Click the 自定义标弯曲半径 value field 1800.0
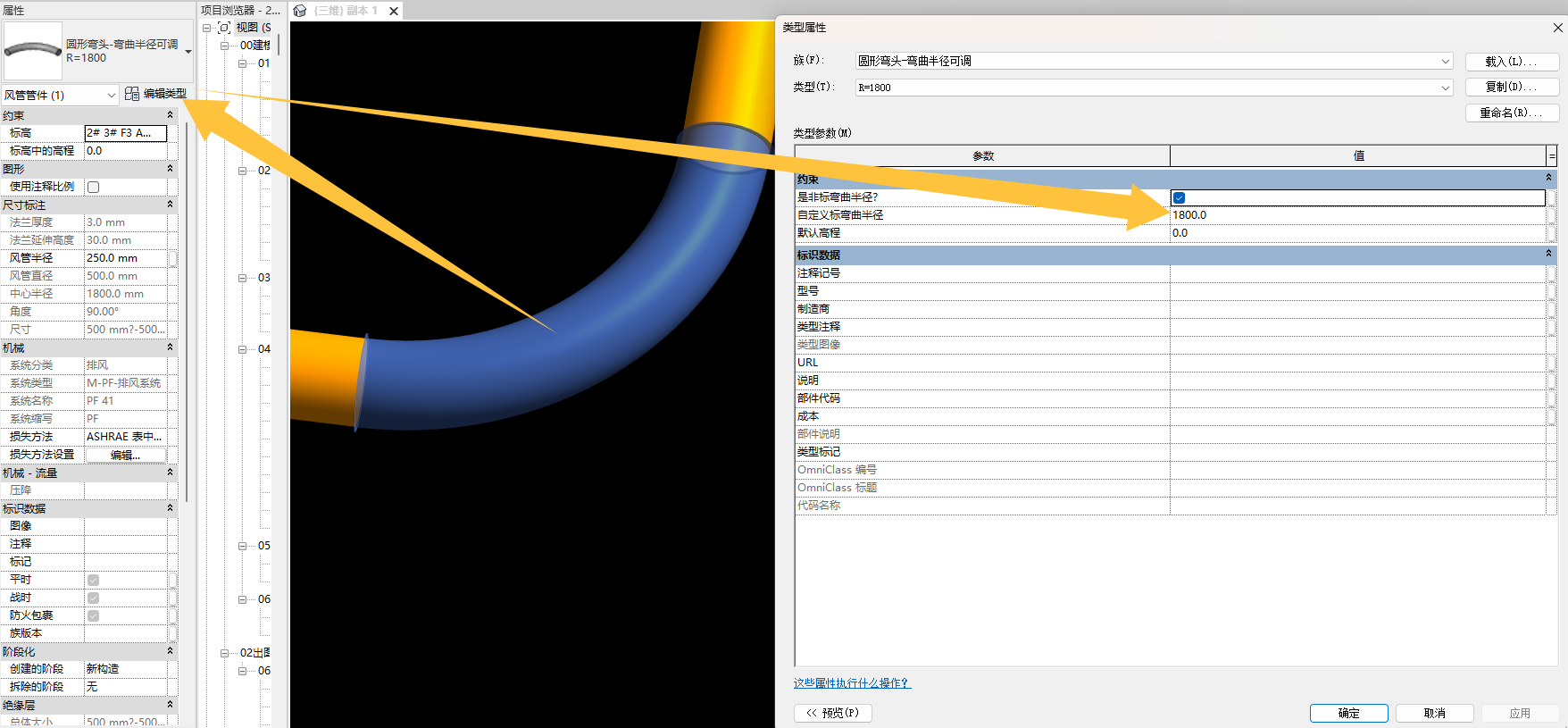 click(1357, 215)
